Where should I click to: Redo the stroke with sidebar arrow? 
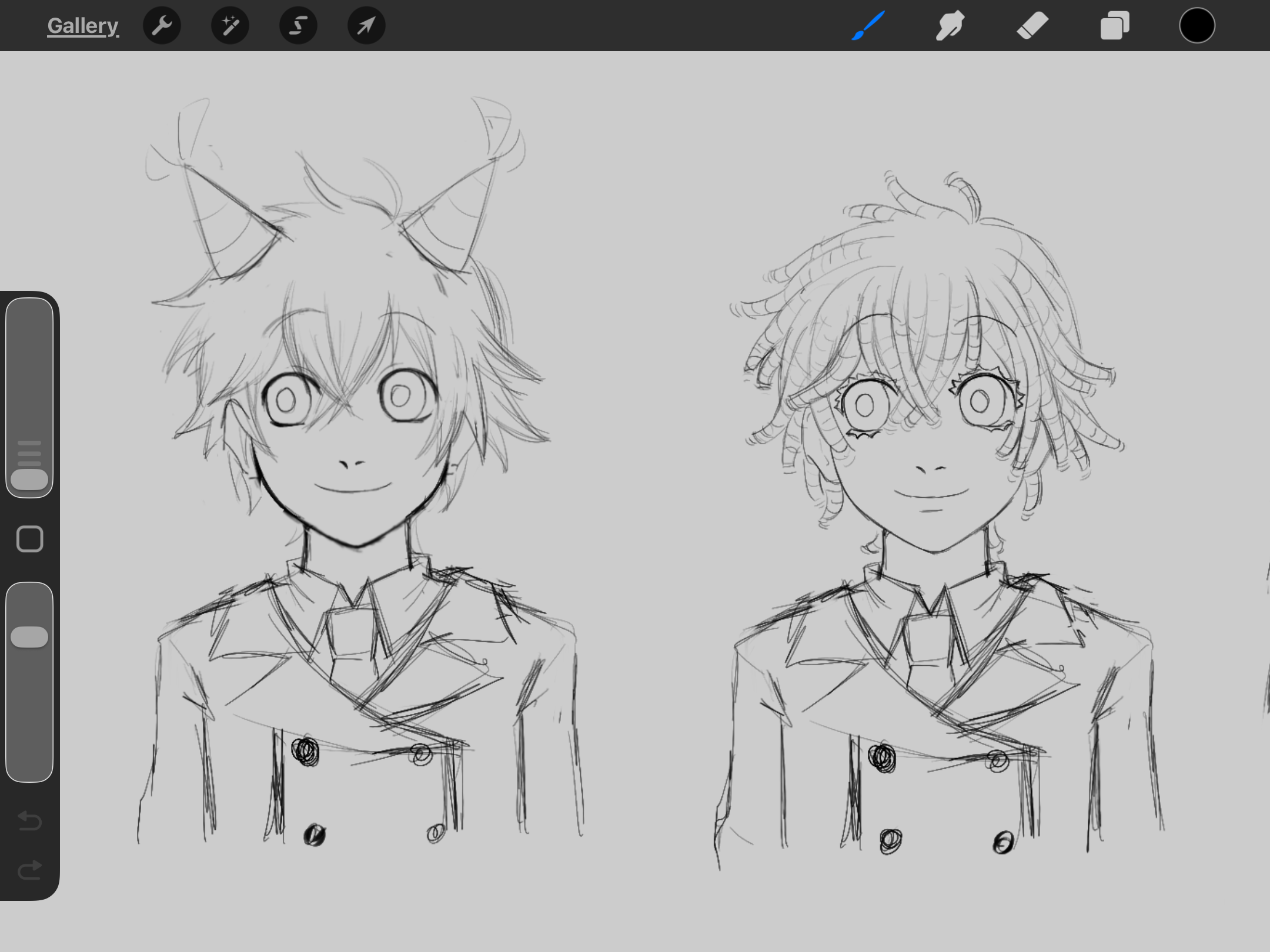pyautogui.click(x=29, y=870)
